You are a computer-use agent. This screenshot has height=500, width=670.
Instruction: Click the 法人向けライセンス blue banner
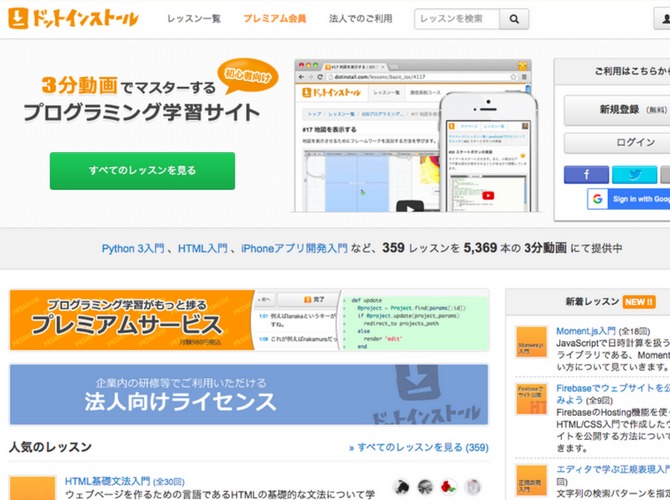tap(249, 394)
